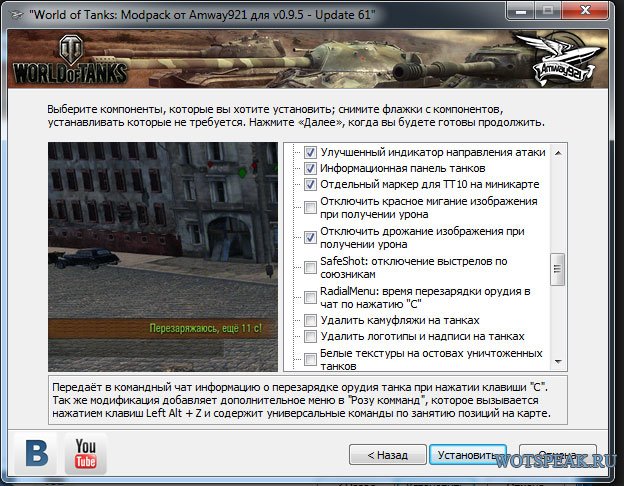Click the installer icon in title bar

point(14,13)
